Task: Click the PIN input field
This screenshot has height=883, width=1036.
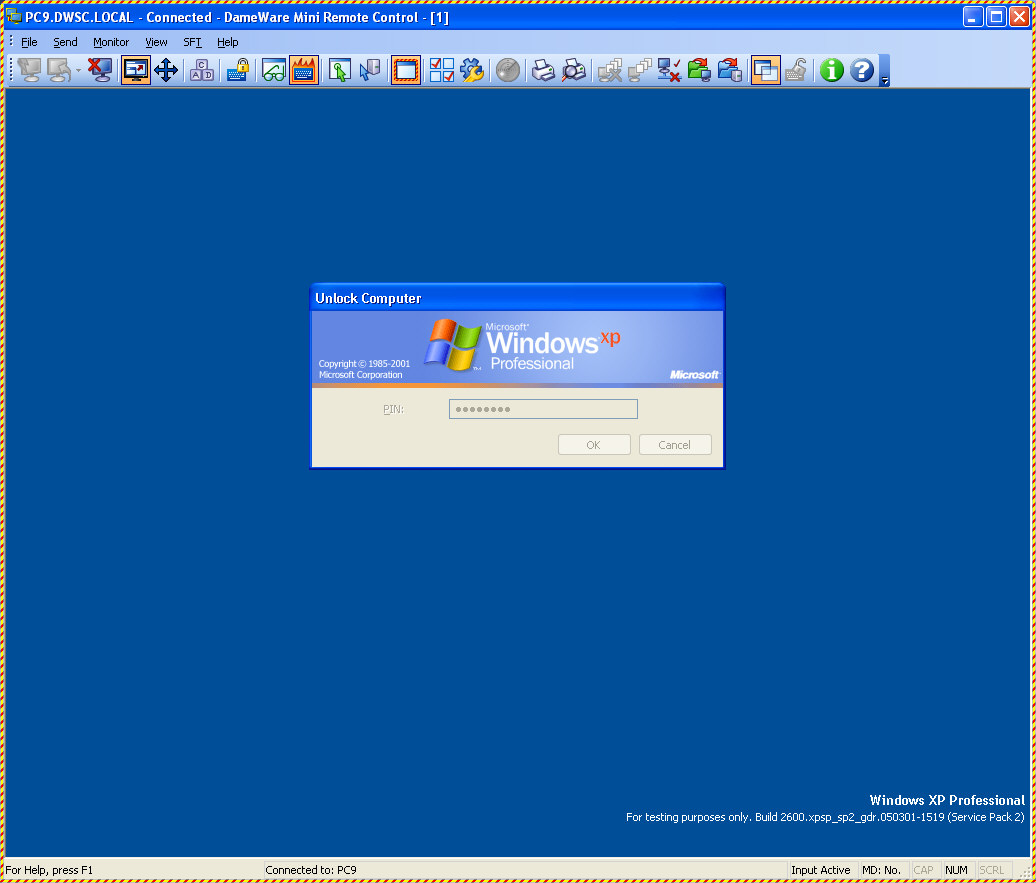Action: (543, 409)
